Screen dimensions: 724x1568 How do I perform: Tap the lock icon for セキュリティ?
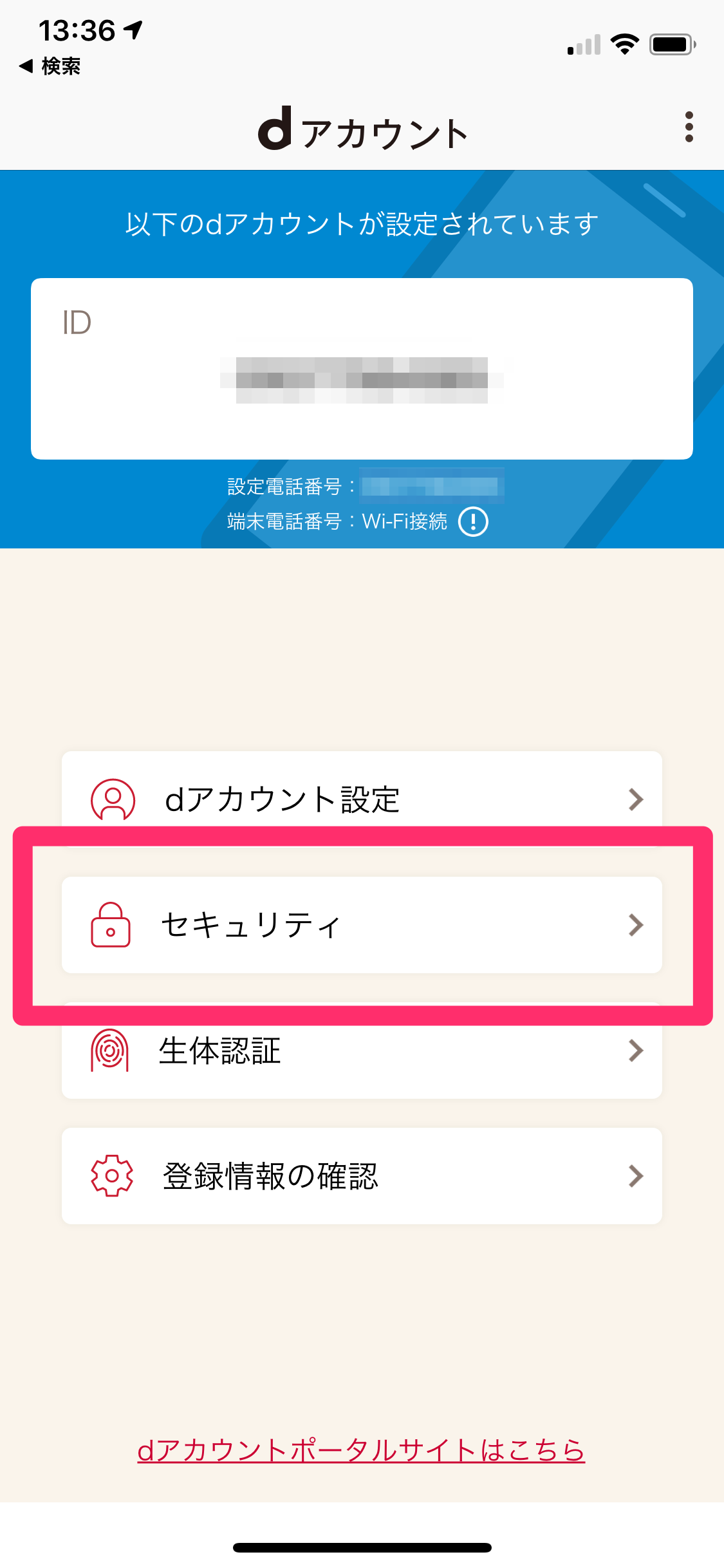point(111,925)
